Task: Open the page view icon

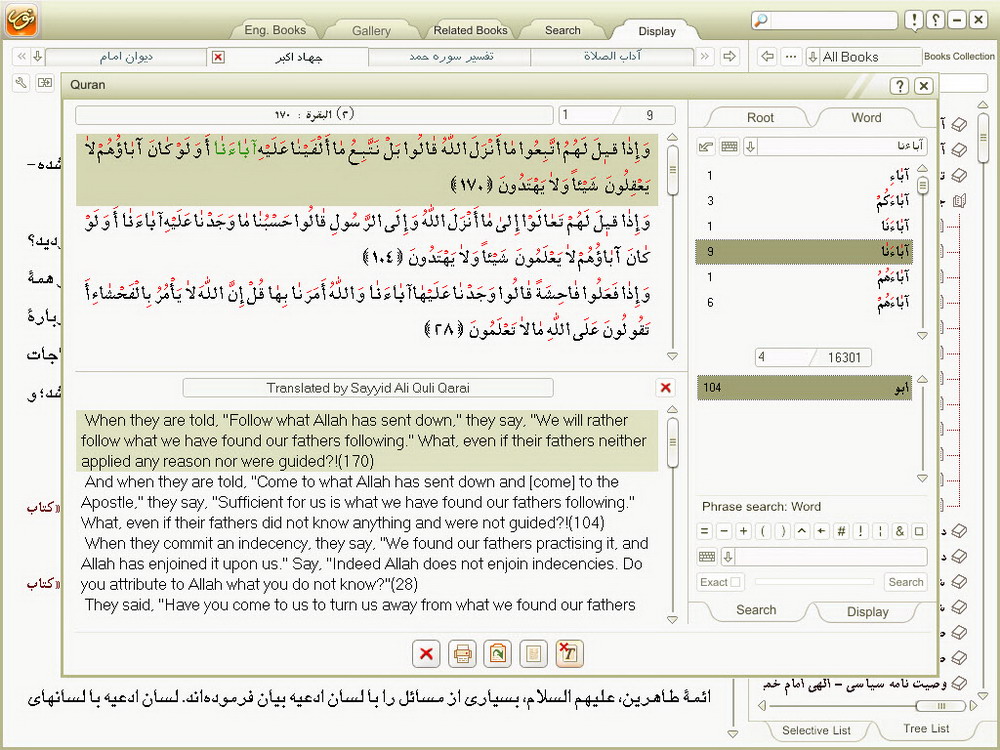Action: tap(533, 654)
